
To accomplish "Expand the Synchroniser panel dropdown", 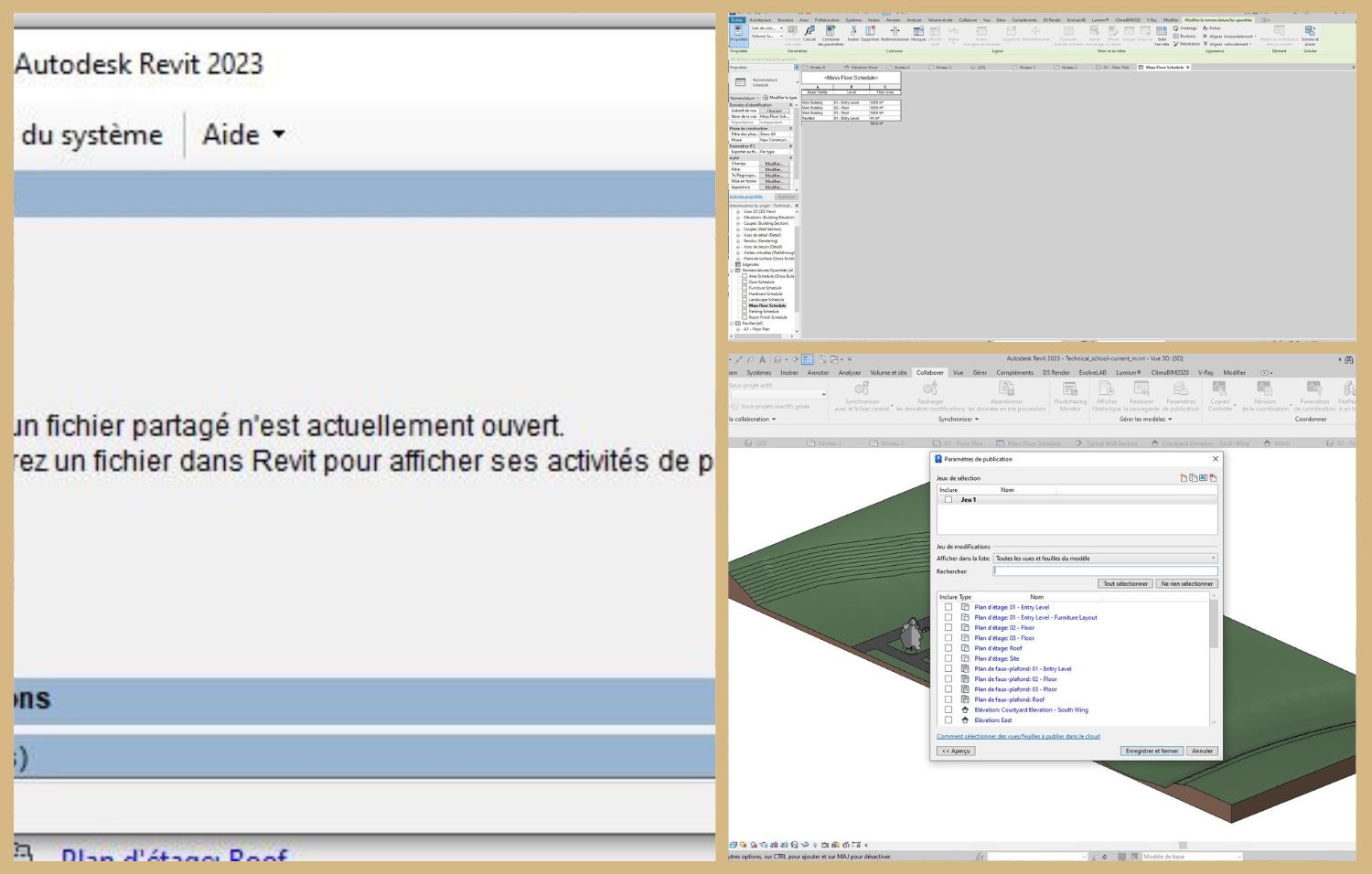I will click(959, 420).
